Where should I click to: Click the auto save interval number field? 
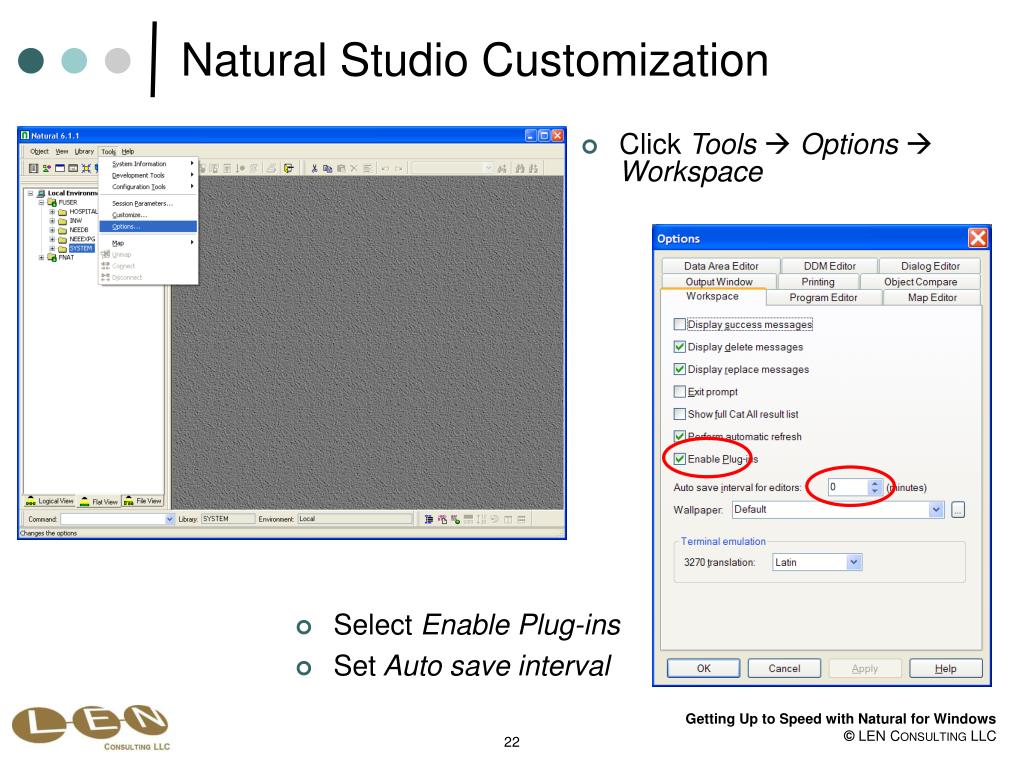pyautogui.click(x=848, y=487)
